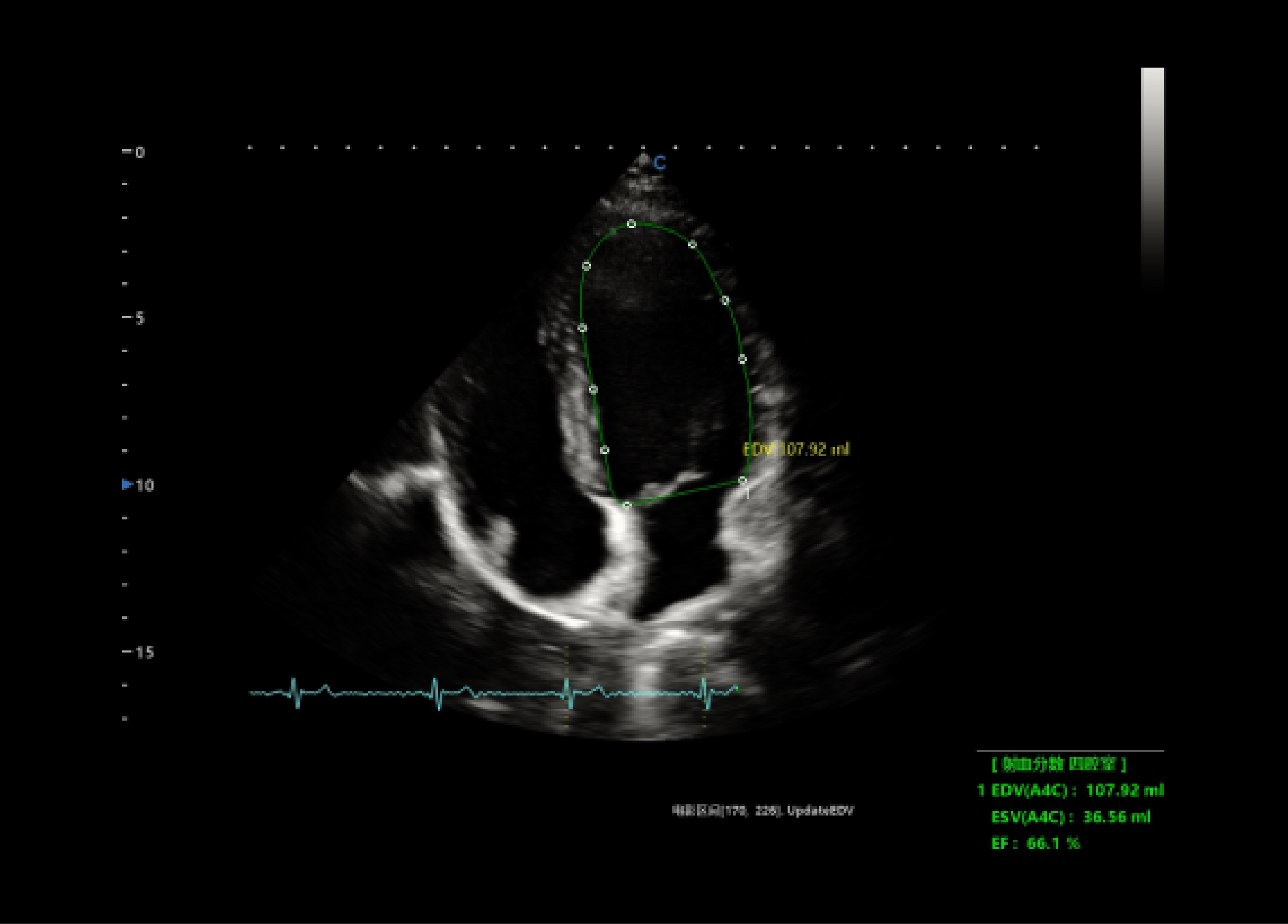Viewport: 1288px width, 924px height.
Task: Click the yellow EDV 107.92 ml annotation
Action: (796, 449)
